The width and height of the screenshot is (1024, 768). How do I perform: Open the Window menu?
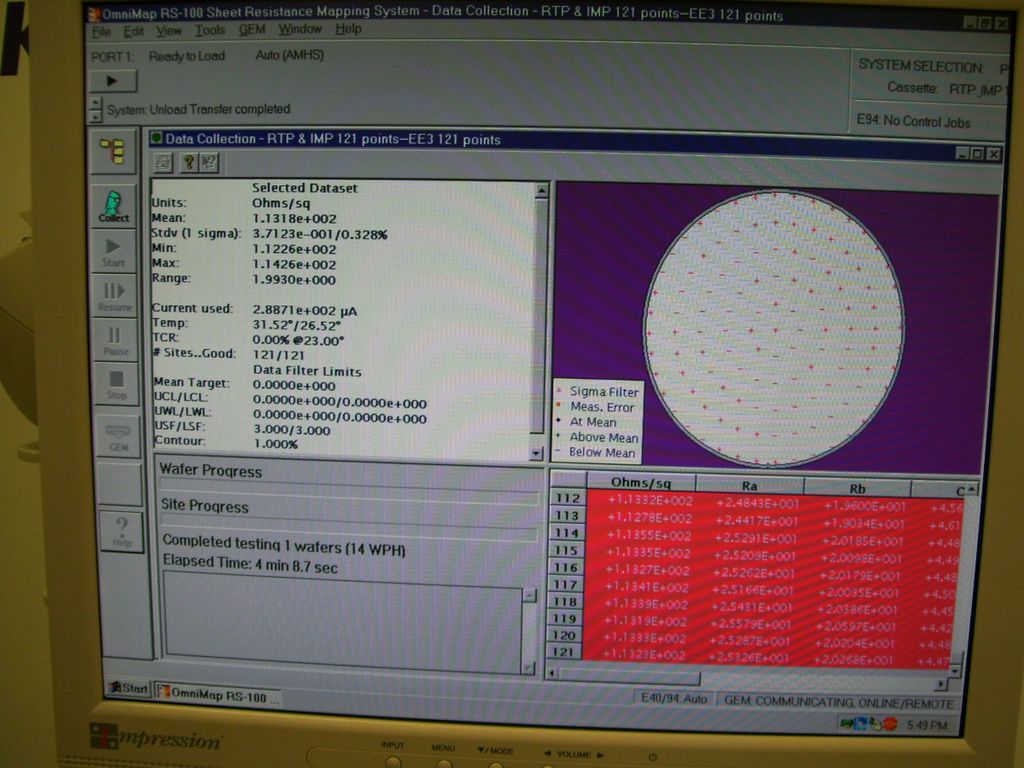coord(302,29)
